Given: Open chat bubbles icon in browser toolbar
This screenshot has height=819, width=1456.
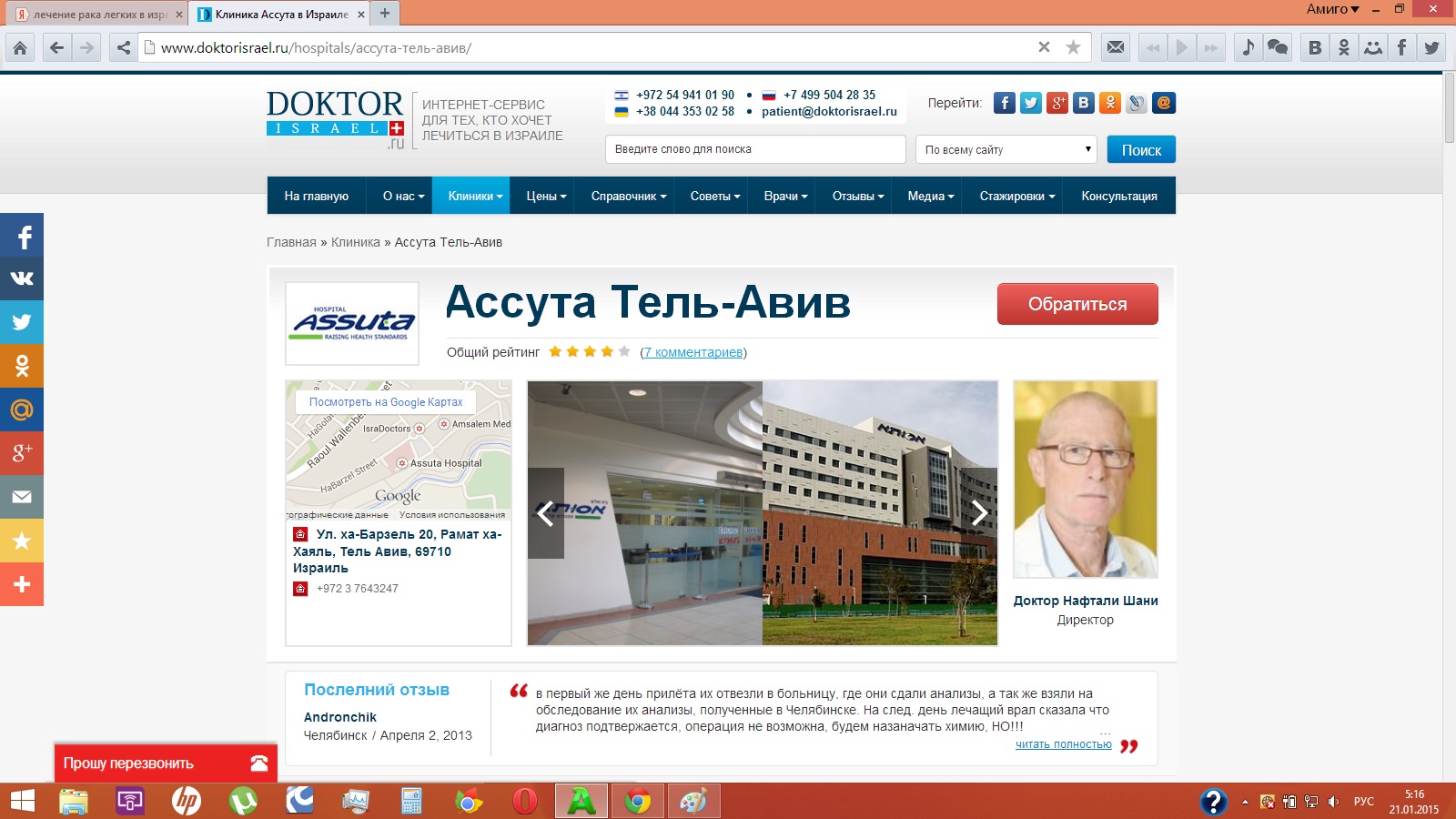Looking at the screenshot, I should point(1278,47).
